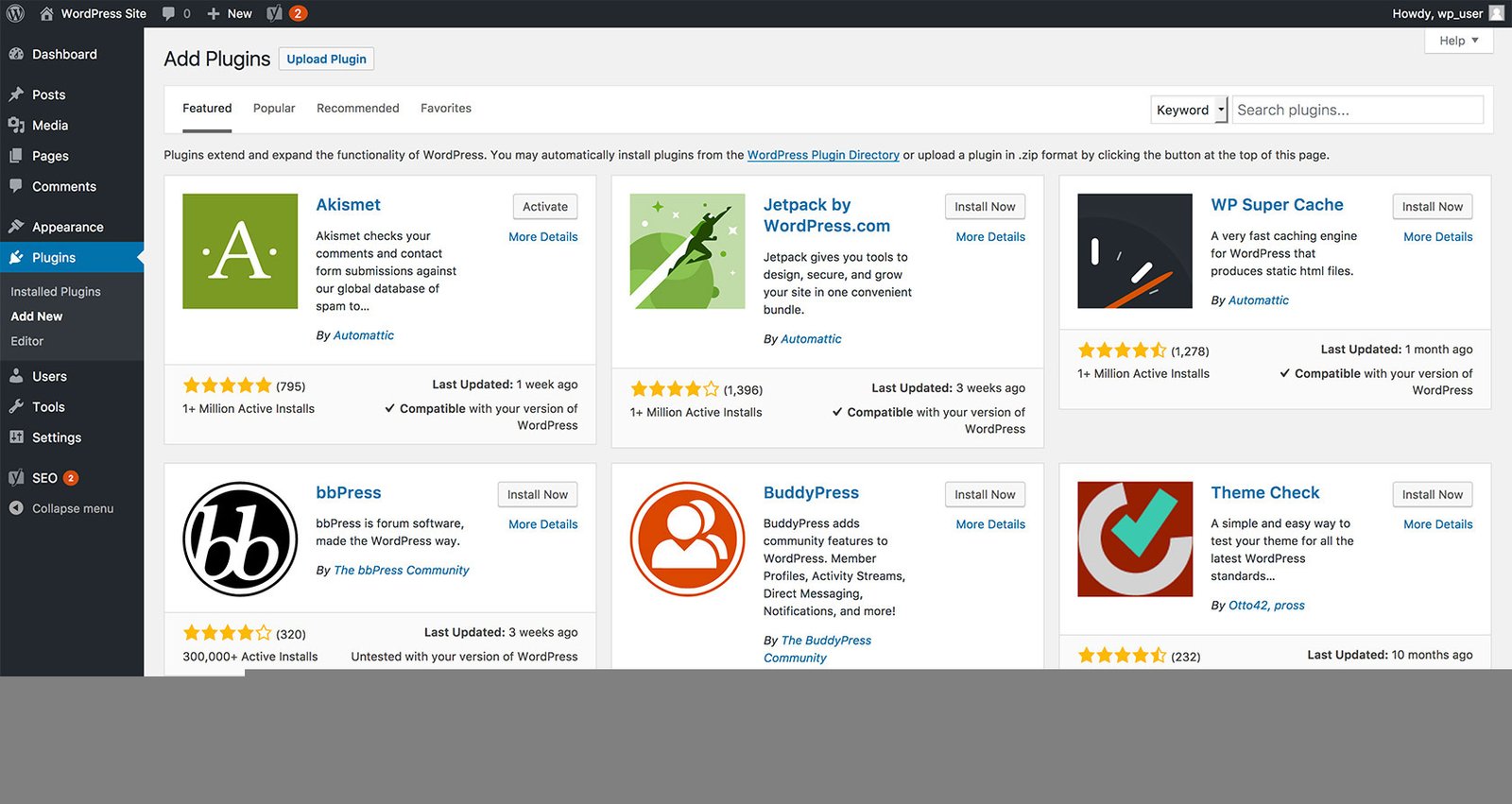The image size is (1512, 804).
Task: Click the Tools wrench icon
Action: [x=16, y=406]
